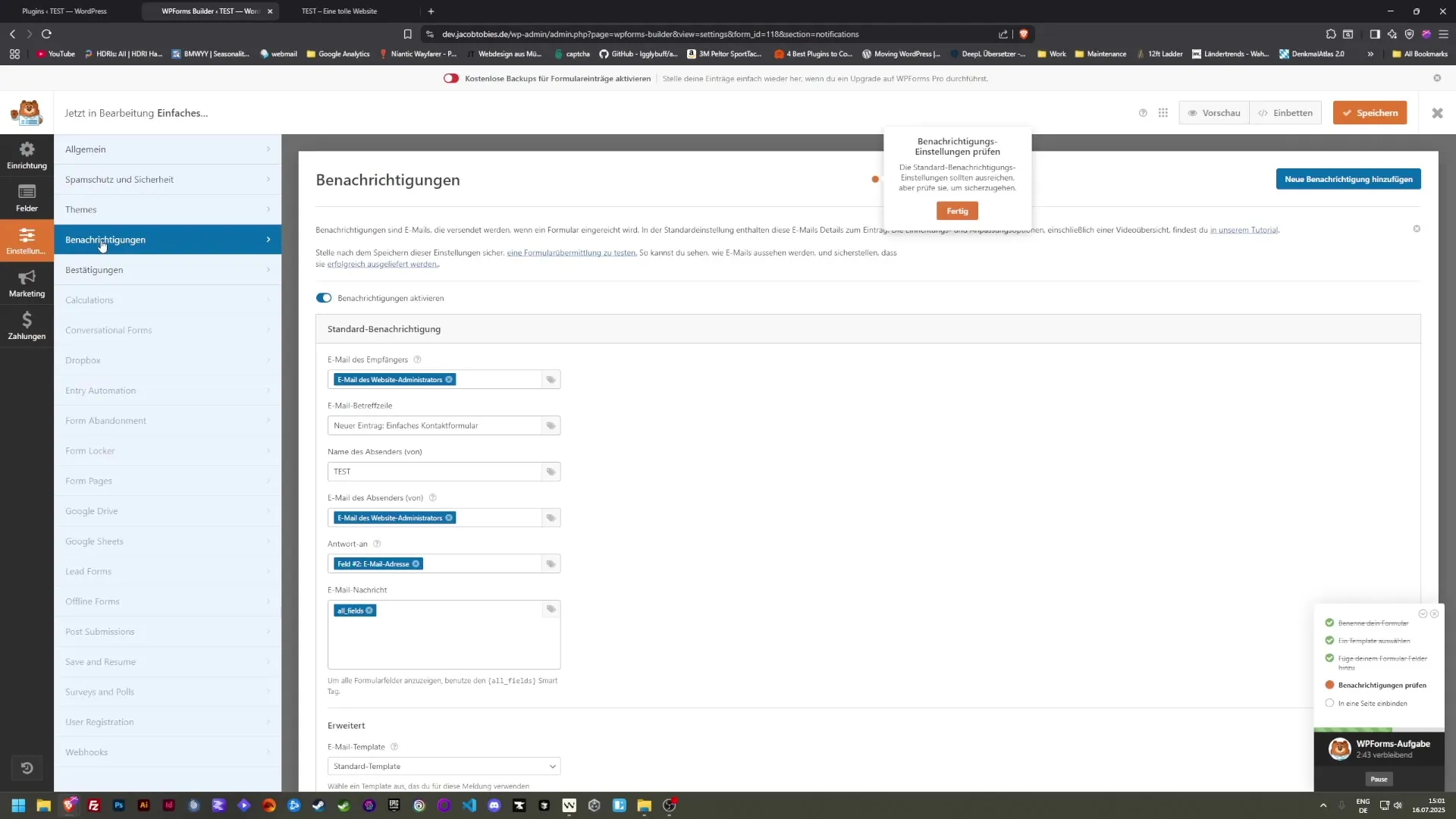
Task: Open the 'eine Formularübermittlung zu testen' link
Action: tap(570, 253)
